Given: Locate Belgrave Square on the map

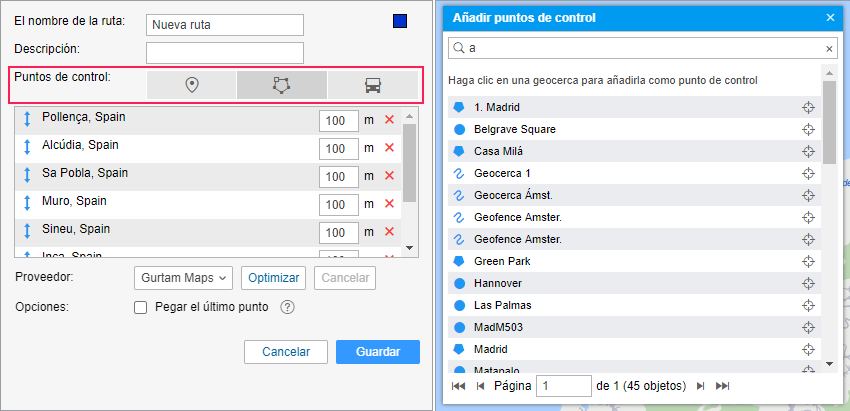Looking at the screenshot, I should pyautogui.click(x=808, y=130).
